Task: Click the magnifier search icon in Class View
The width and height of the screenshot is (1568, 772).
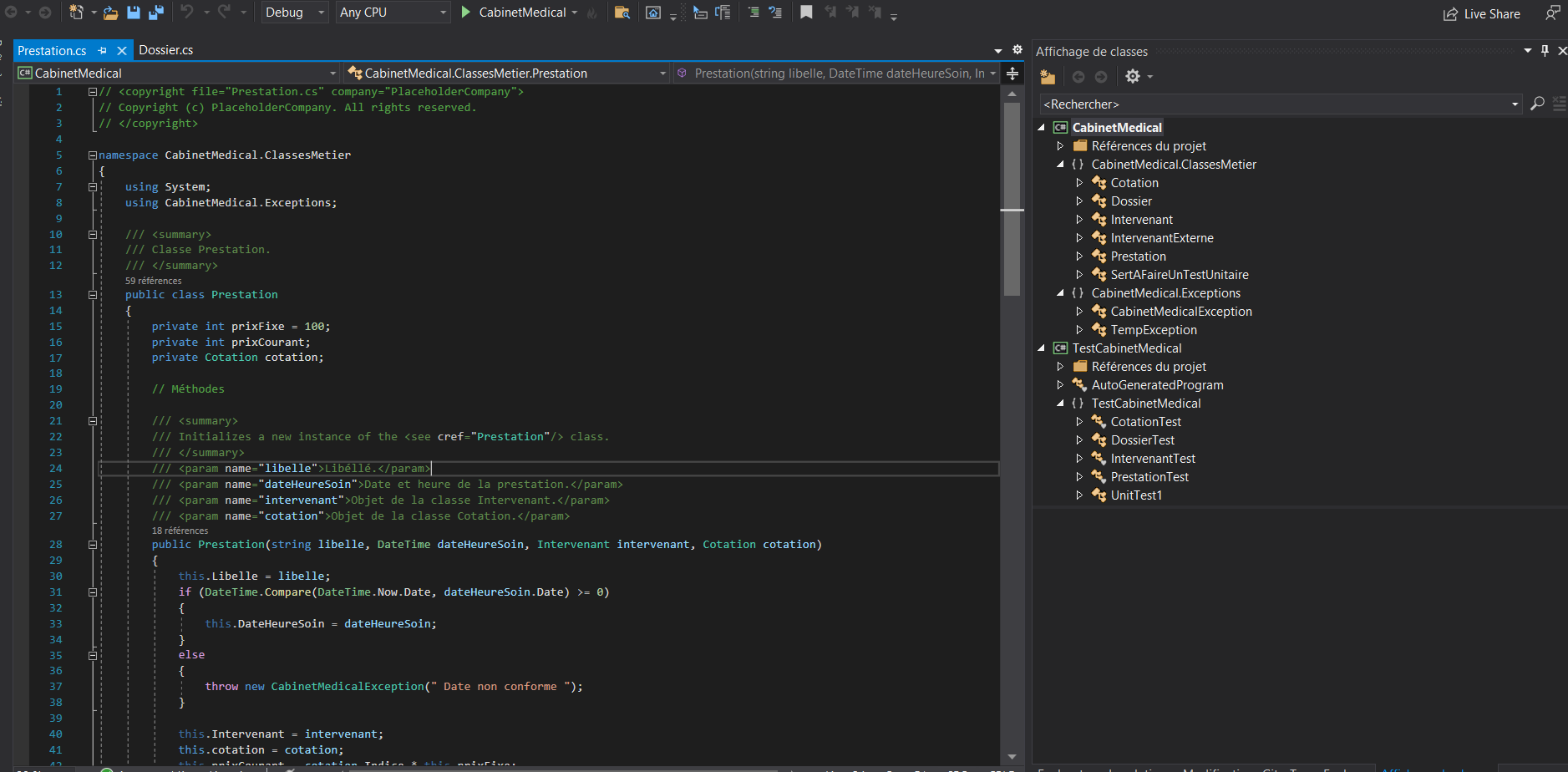Action: coord(1537,104)
